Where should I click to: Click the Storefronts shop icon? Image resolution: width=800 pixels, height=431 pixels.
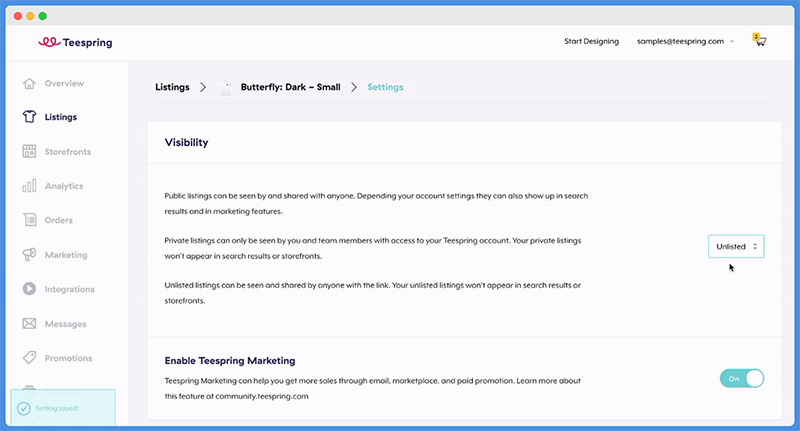pos(29,151)
